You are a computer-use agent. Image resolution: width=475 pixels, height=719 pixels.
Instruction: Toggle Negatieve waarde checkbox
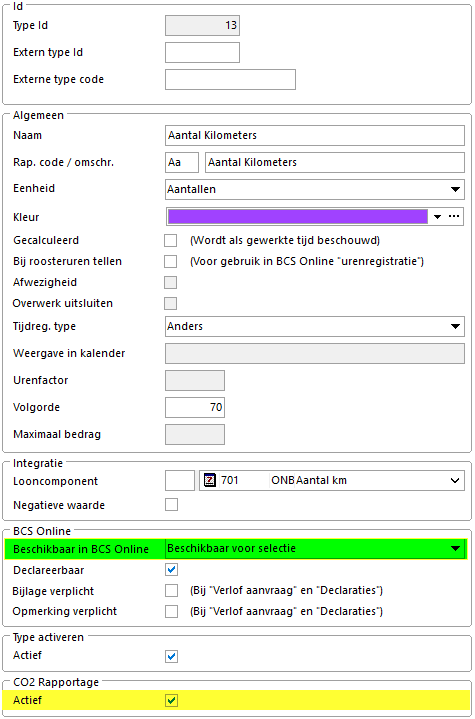pyautogui.click(x=171, y=505)
